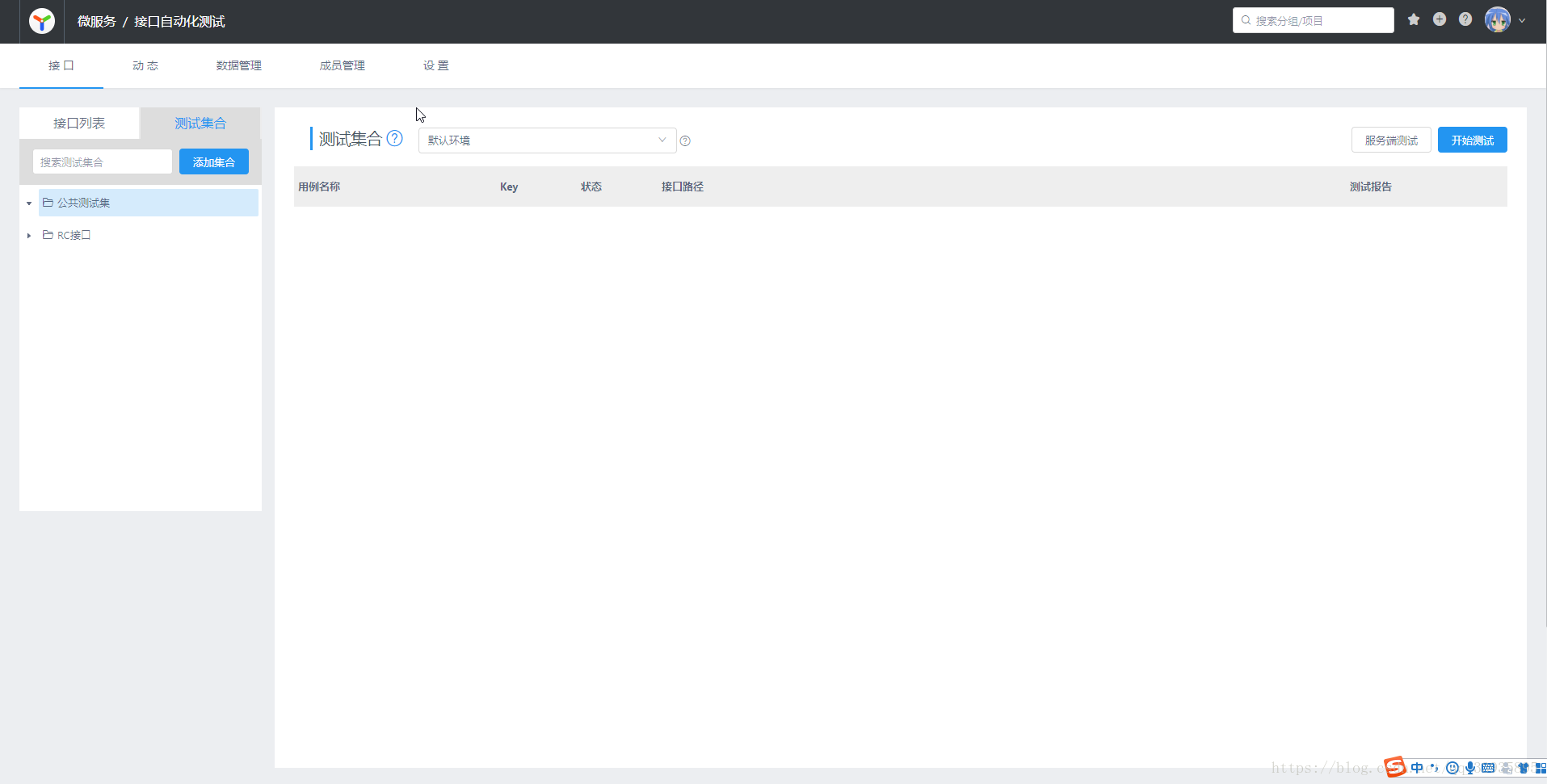This screenshot has height=784, width=1547.
Task: Open the help question icon in header
Action: pos(1465,19)
